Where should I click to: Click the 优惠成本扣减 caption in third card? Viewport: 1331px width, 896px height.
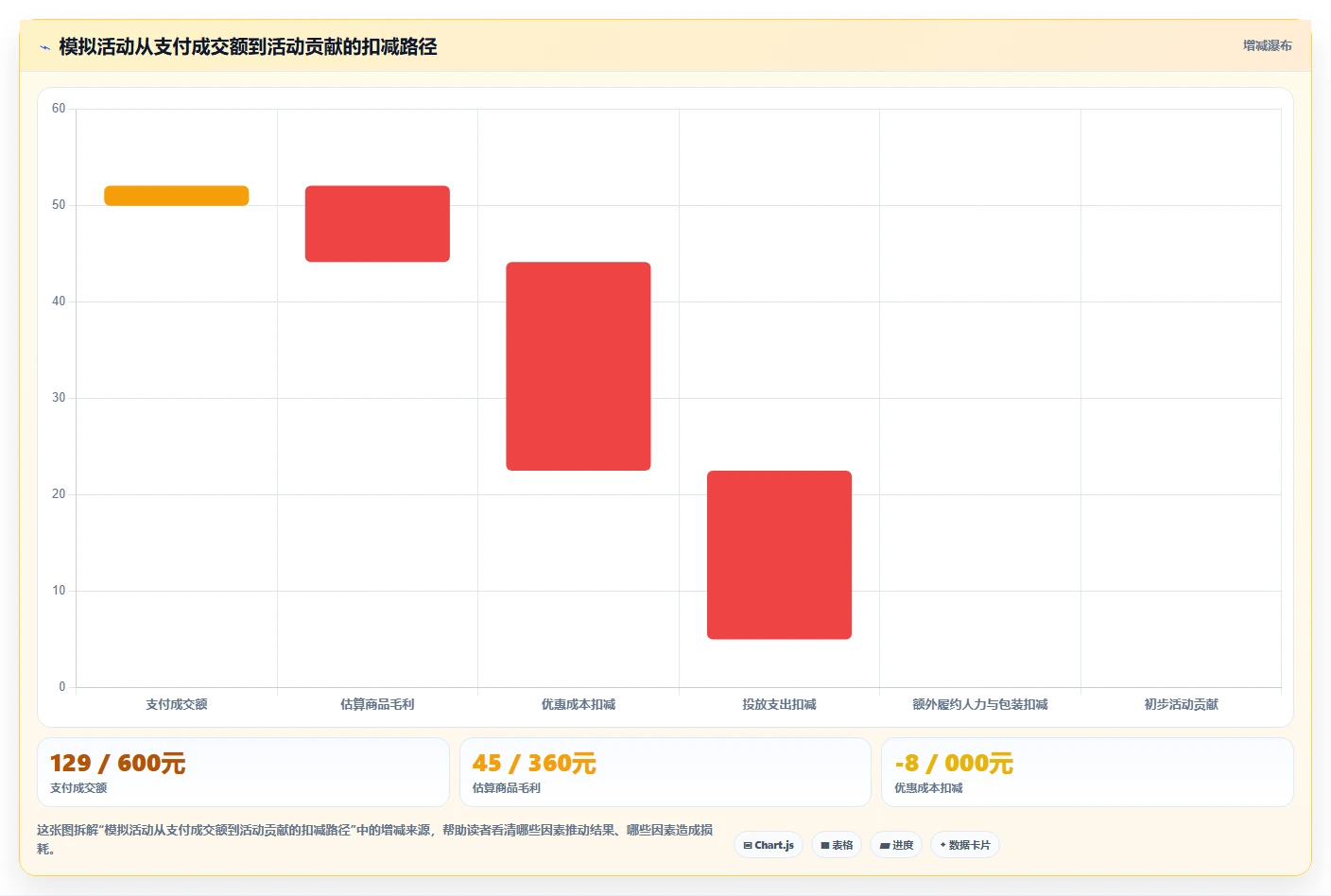[x=928, y=787]
